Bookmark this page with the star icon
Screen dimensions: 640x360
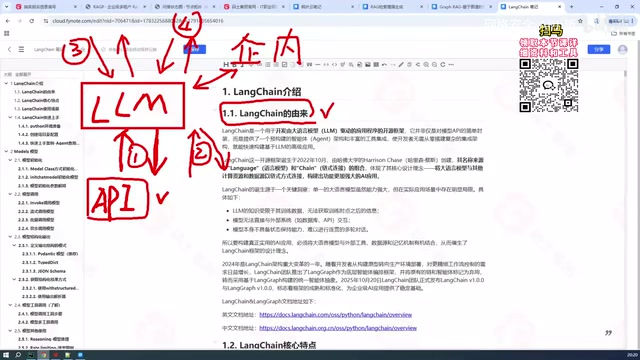point(580,21)
